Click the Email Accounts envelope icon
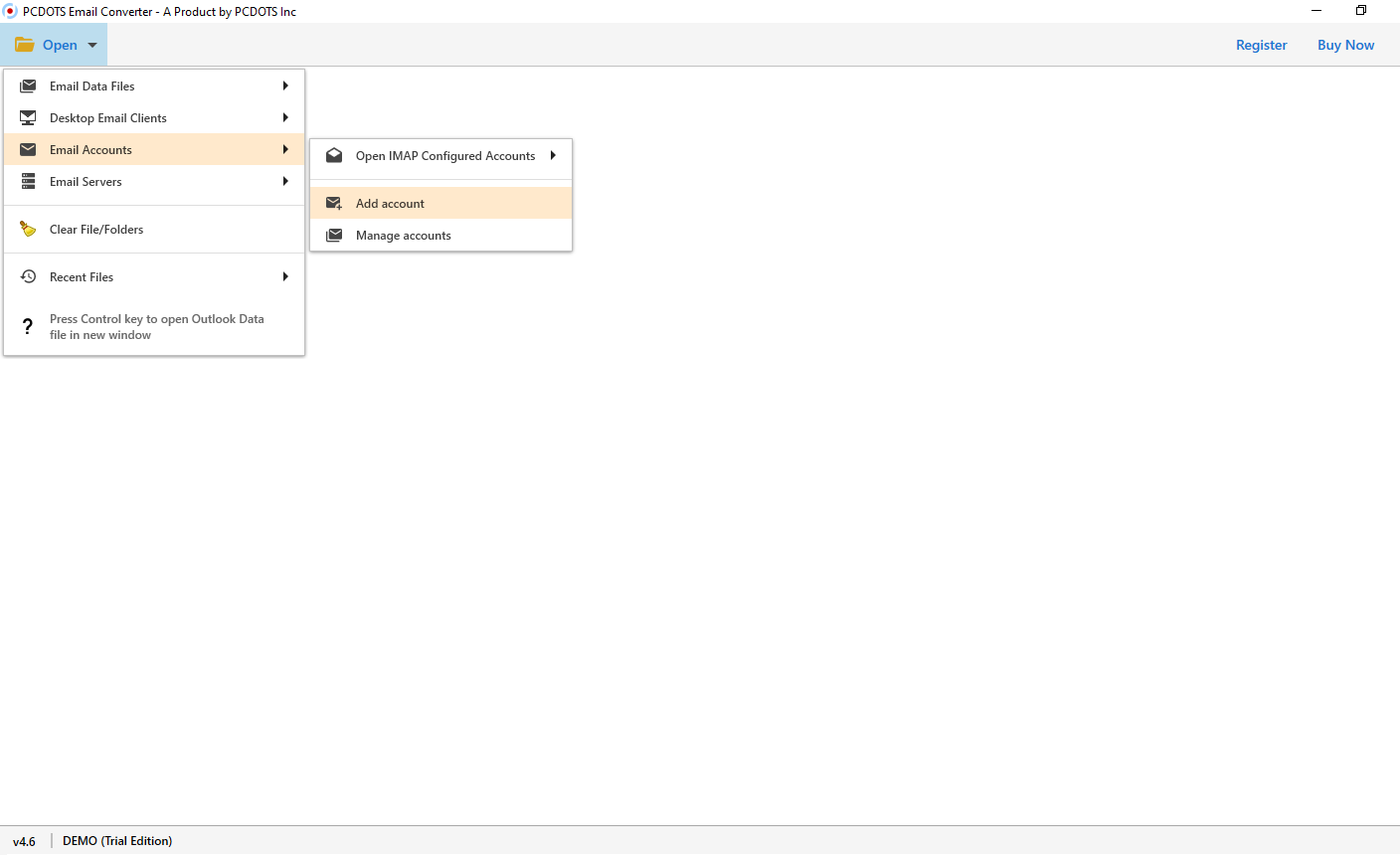1400x855 pixels. pos(28,150)
